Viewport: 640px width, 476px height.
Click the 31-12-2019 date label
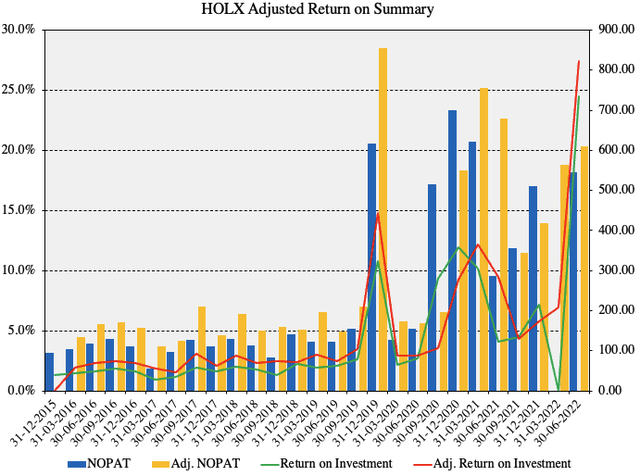click(356, 423)
